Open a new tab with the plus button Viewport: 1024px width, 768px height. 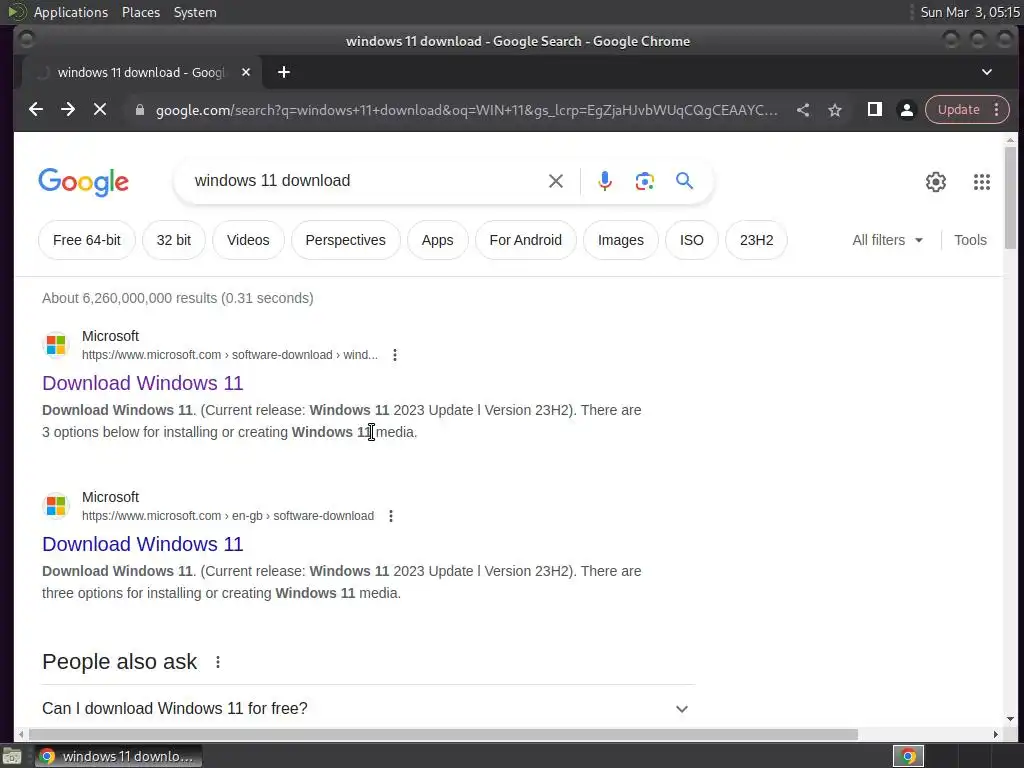[x=283, y=72]
